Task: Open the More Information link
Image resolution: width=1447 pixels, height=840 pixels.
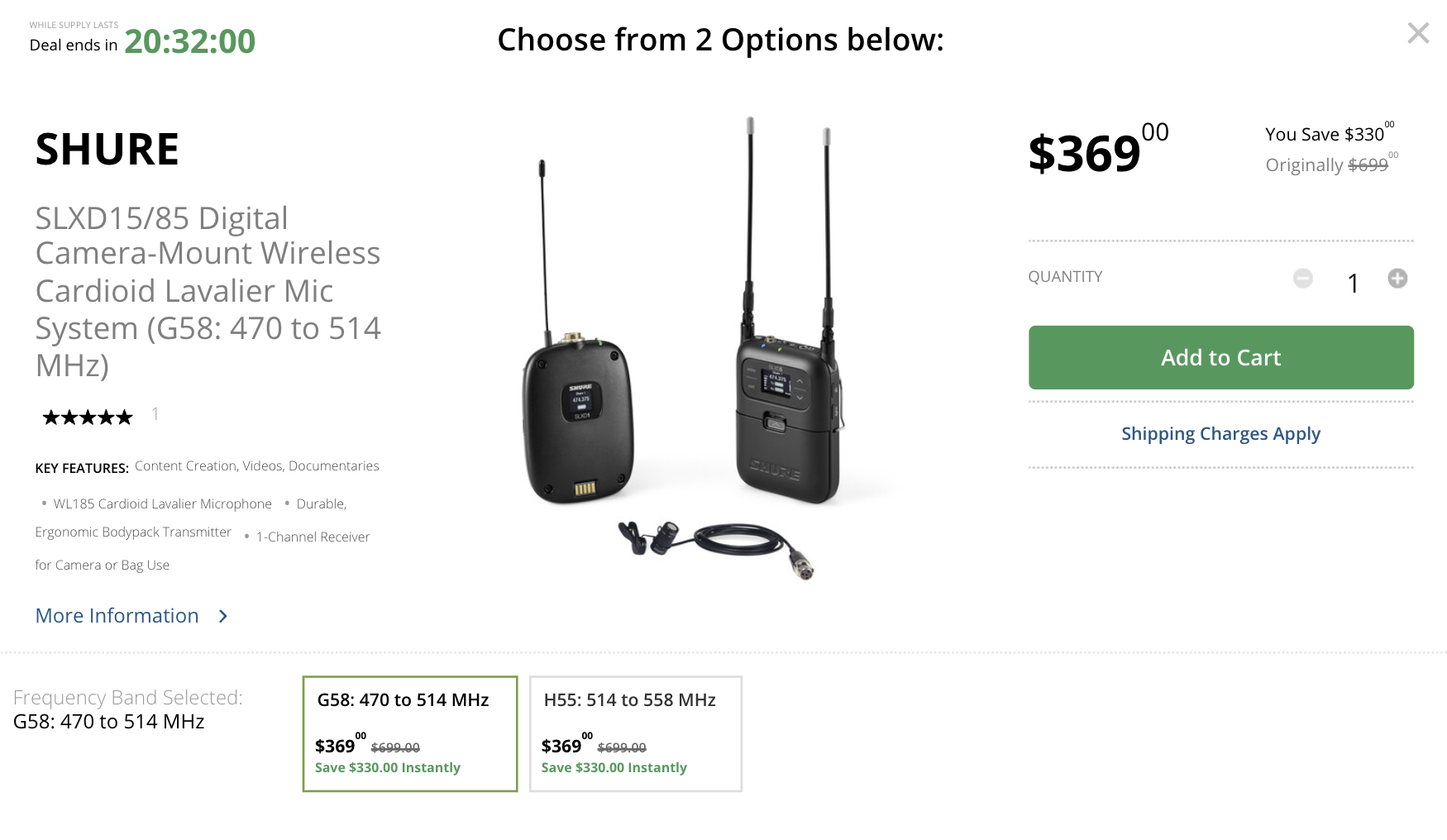Action: coord(117,616)
